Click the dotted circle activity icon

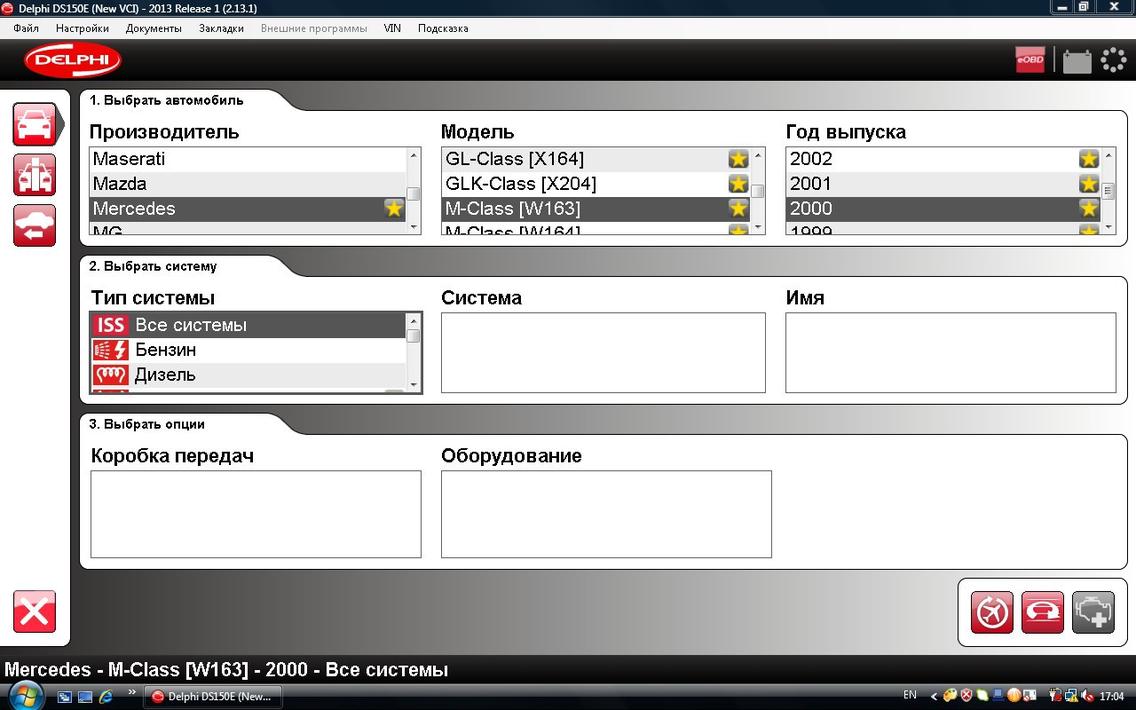point(1114,59)
